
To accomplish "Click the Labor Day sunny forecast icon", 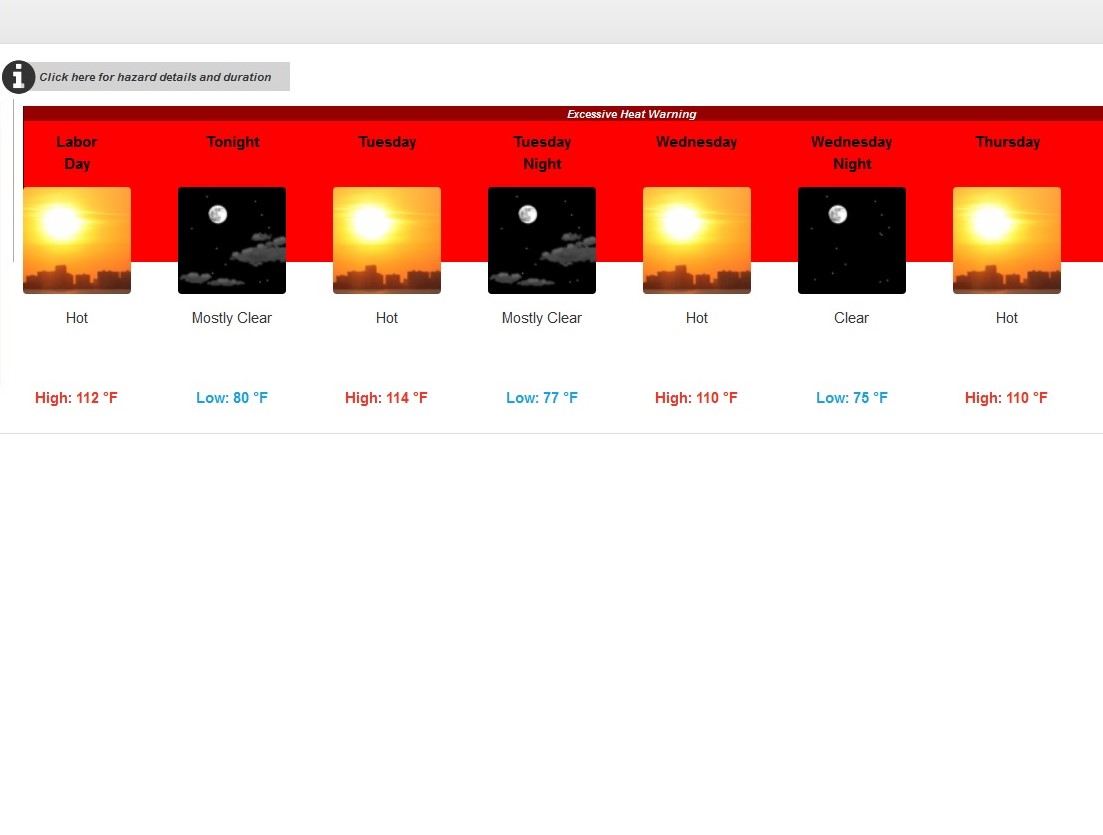I will click(77, 240).
